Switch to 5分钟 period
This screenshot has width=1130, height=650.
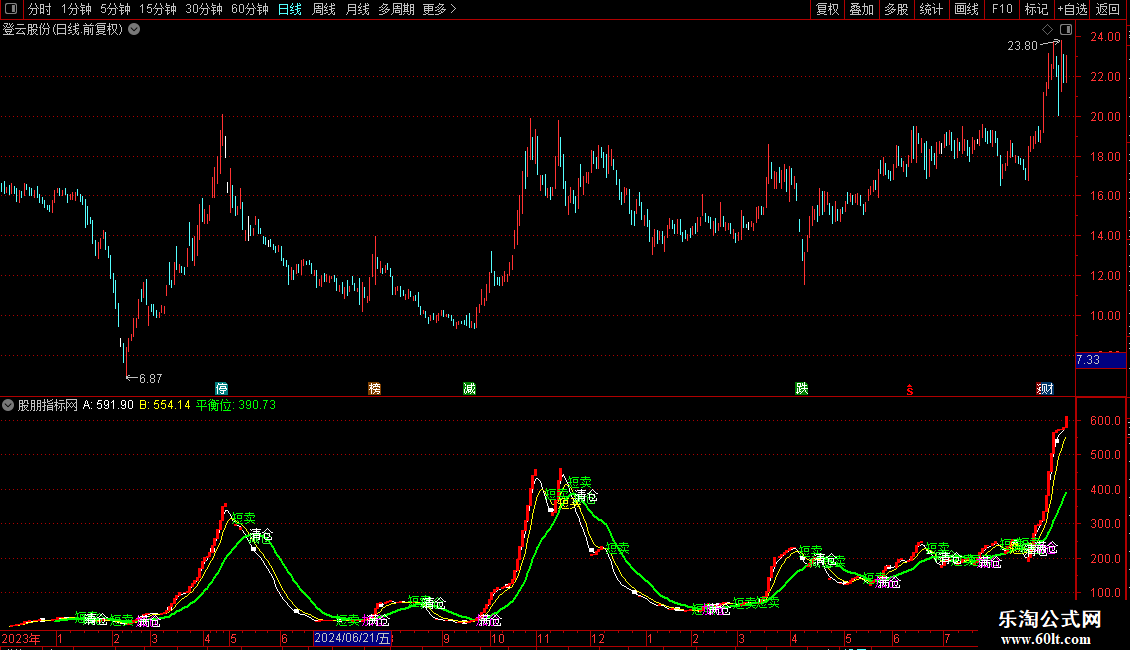[115, 9]
